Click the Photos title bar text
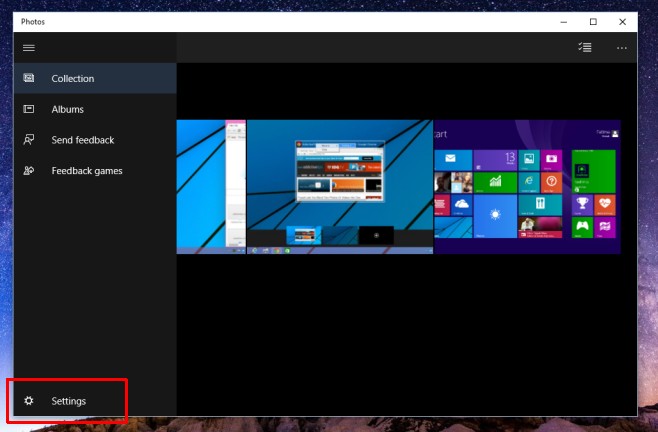Screen dimensions: 658x432 (x=32, y=21)
